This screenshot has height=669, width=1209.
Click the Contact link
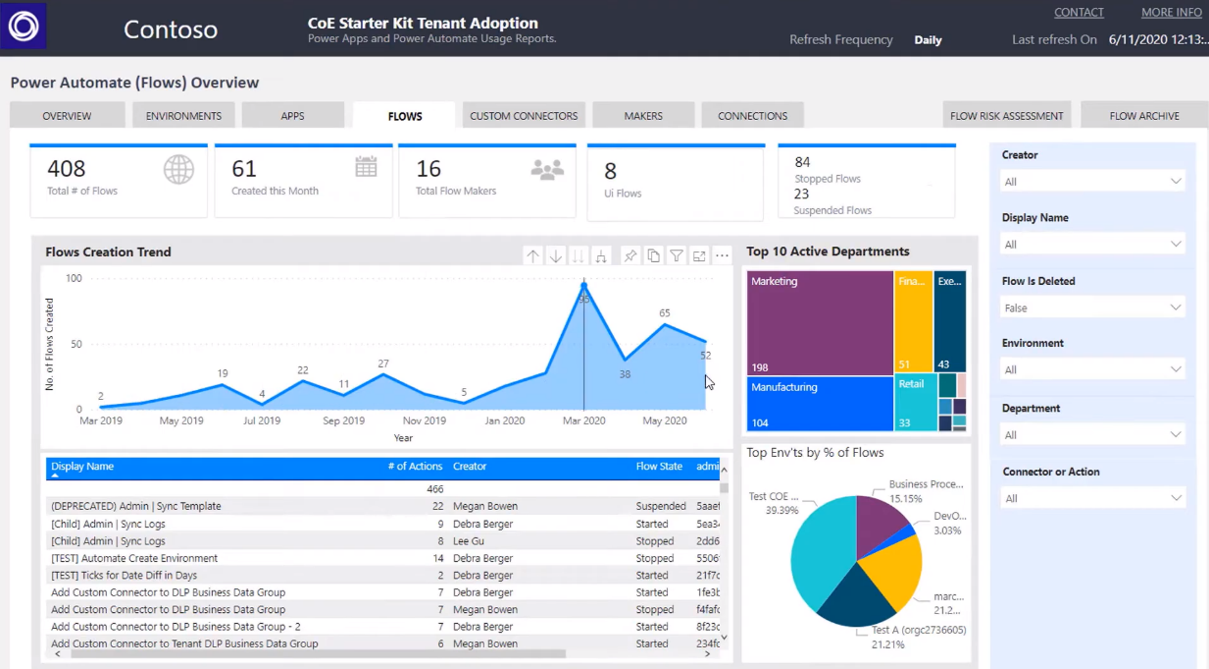(1079, 13)
